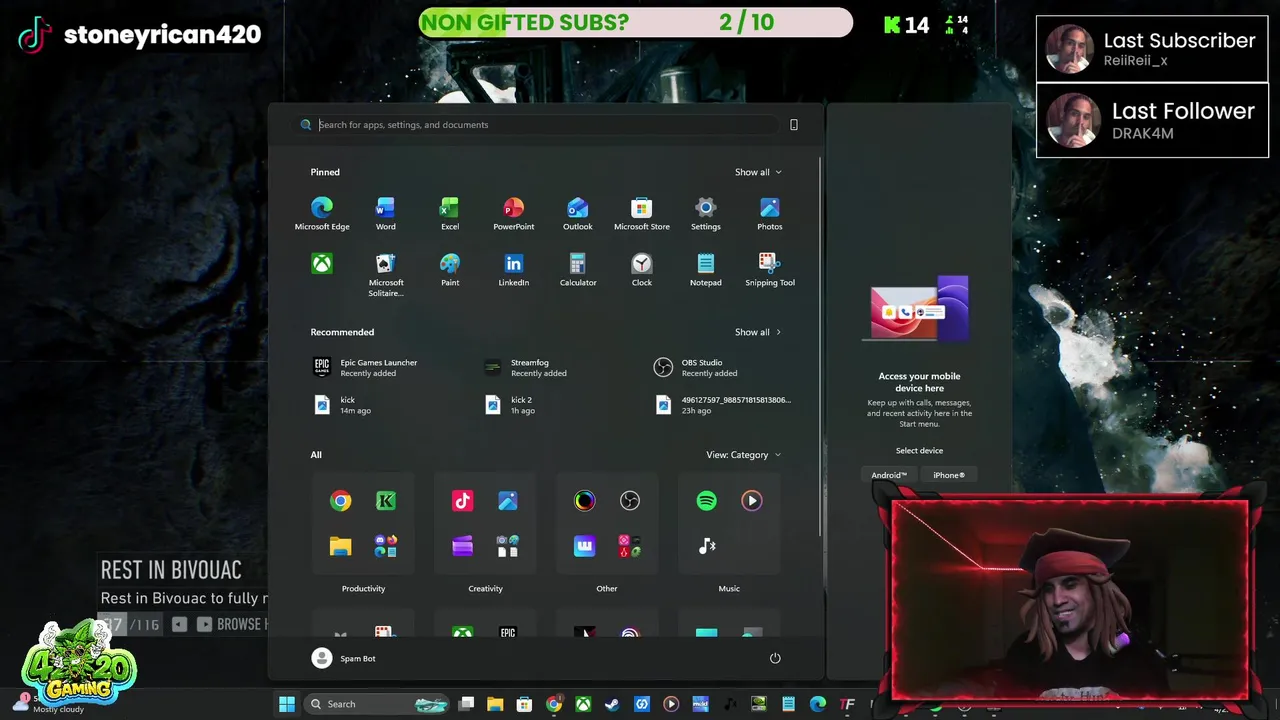Open File Explorer on the taskbar

click(x=495, y=704)
